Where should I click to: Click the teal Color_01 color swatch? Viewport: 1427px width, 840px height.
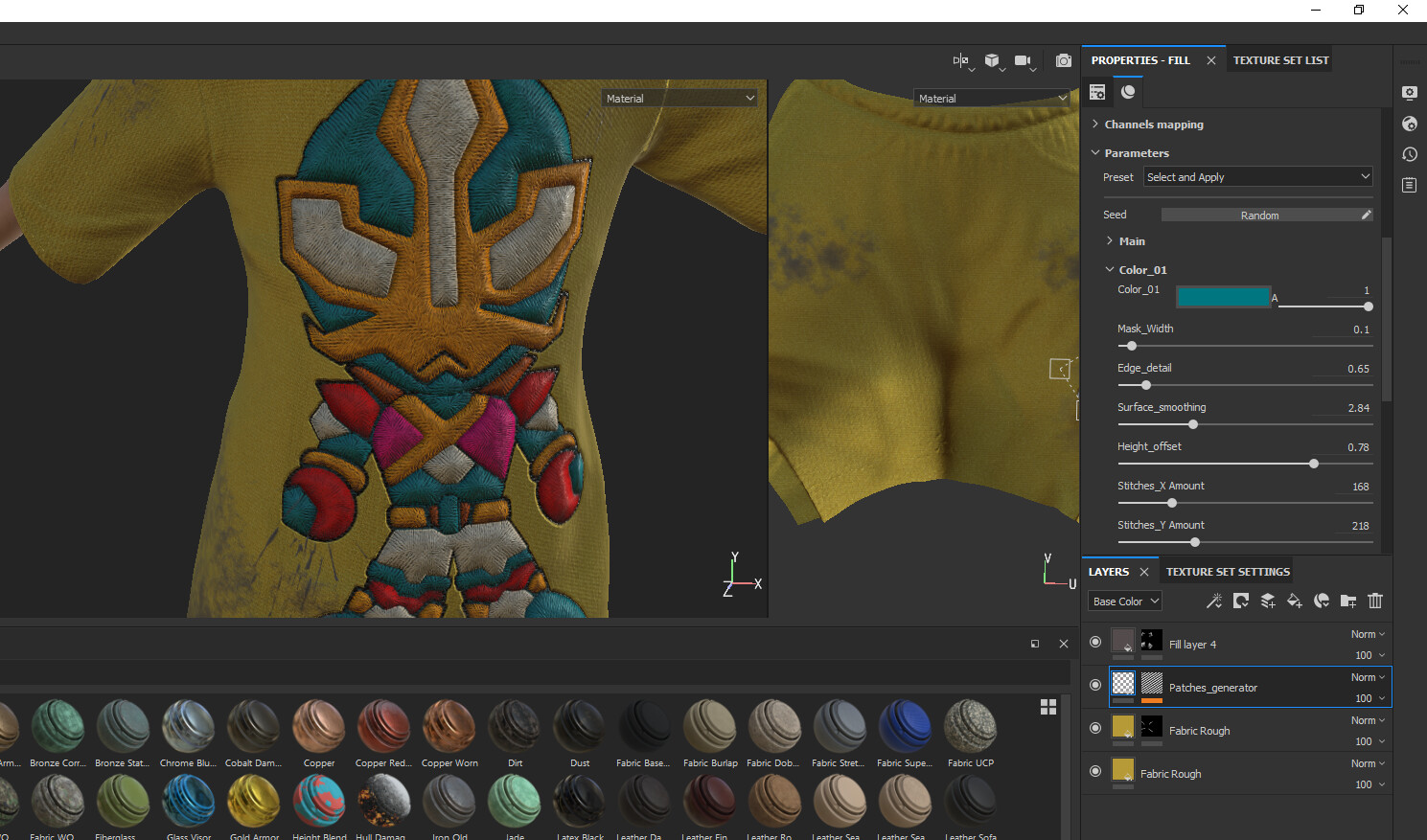tap(1223, 297)
